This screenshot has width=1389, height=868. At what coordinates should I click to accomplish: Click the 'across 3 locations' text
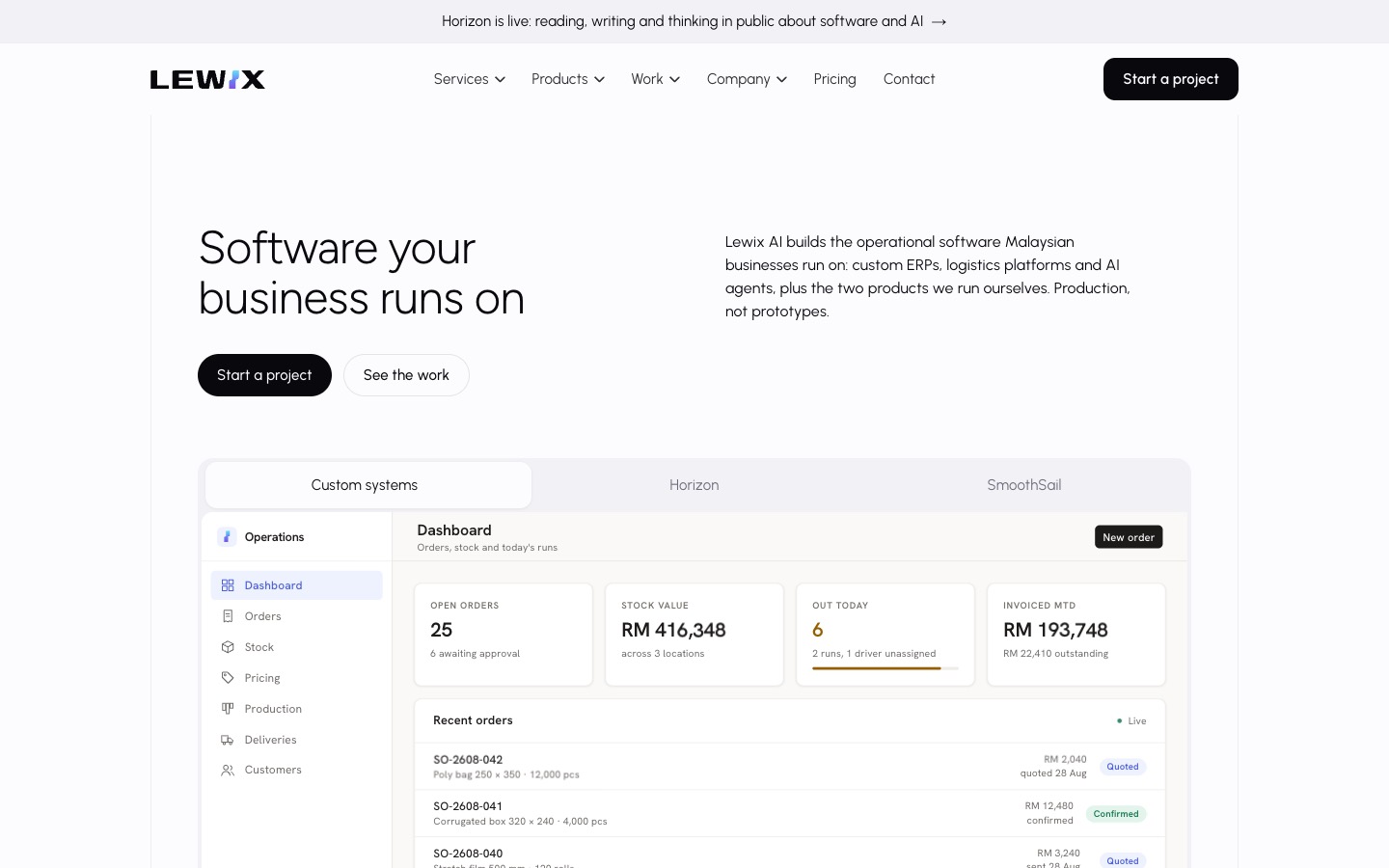(x=663, y=654)
